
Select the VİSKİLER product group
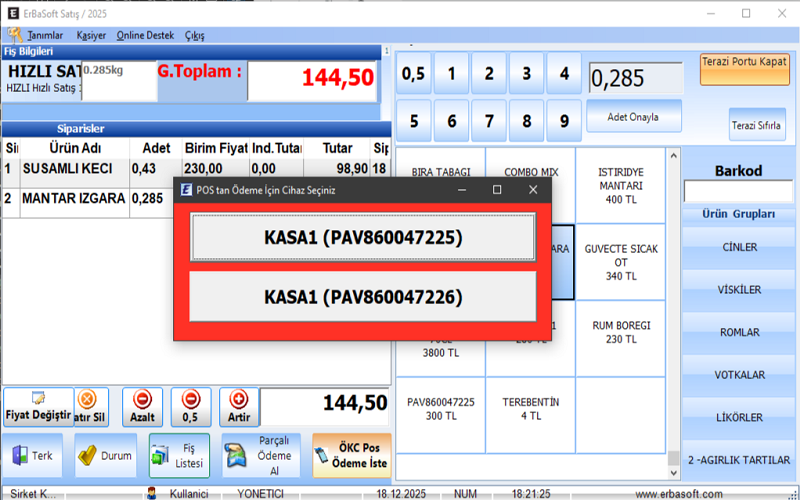click(x=740, y=290)
